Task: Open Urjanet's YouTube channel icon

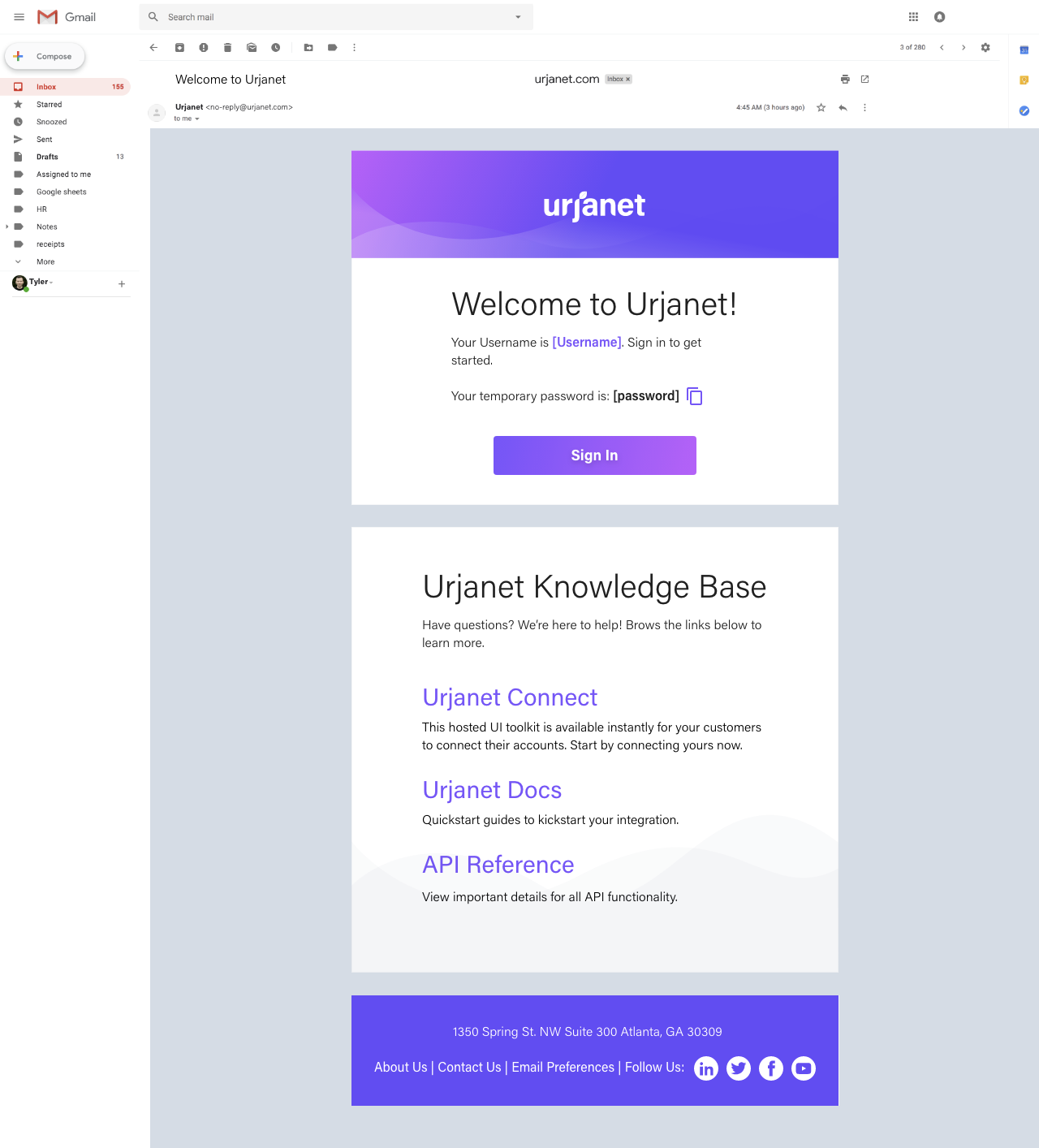Action: coord(804,1068)
